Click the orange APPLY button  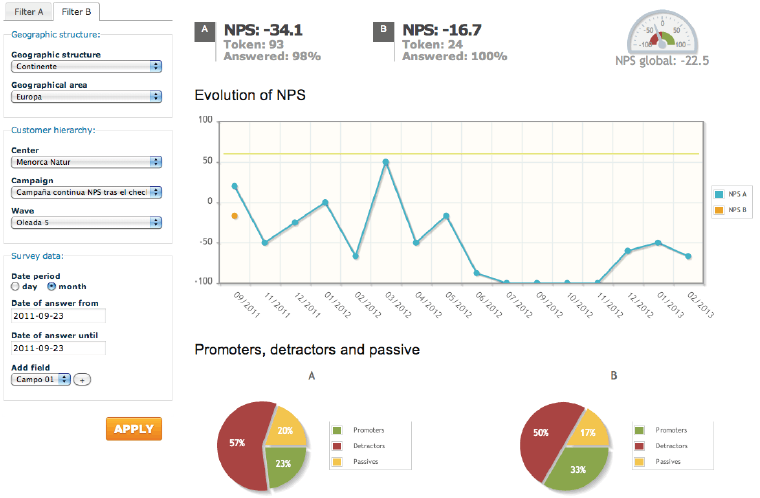(x=134, y=429)
